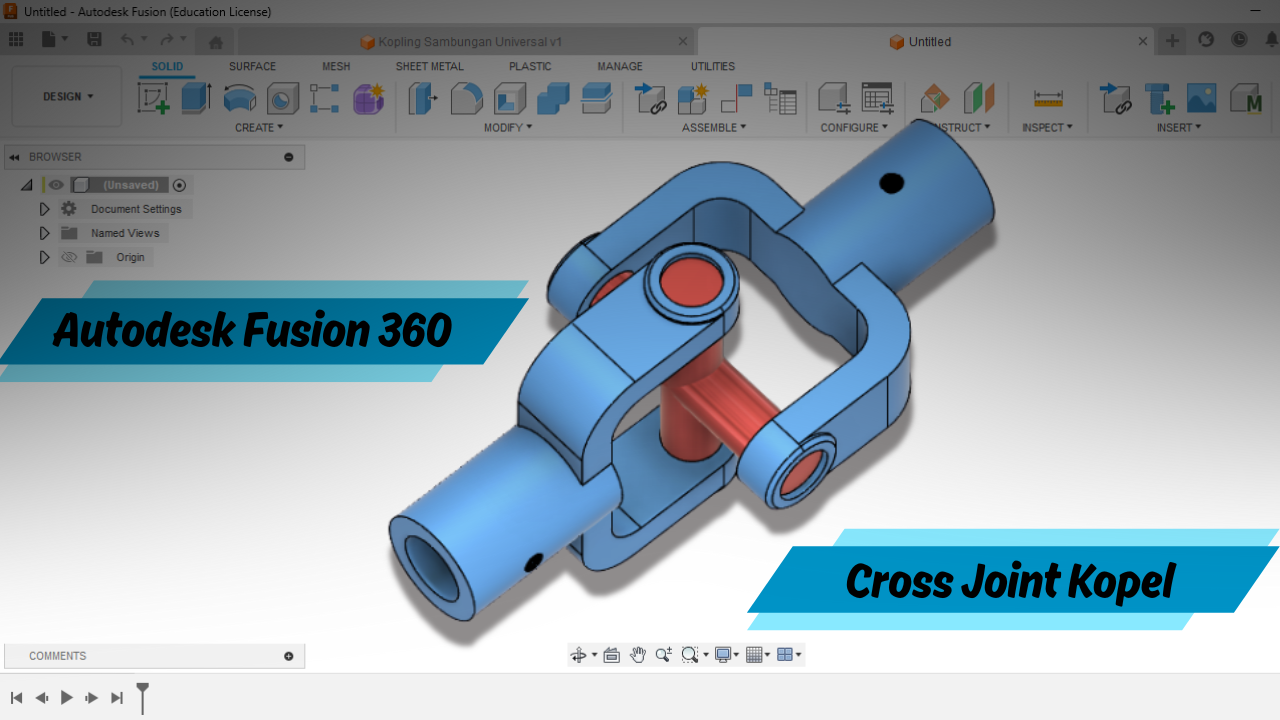Switch to the SURFACE tab
Image resolution: width=1280 pixels, height=720 pixels.
252,66
